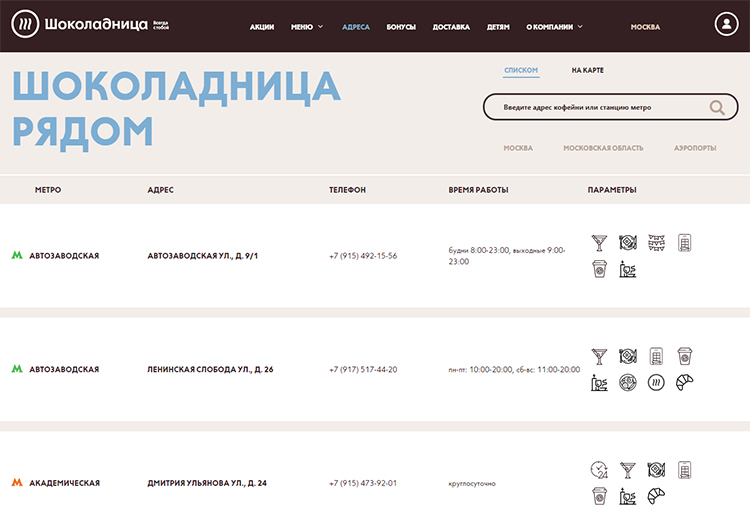Click plate and cutlery icon in Ленинская Слобода row

click(628, 356)
